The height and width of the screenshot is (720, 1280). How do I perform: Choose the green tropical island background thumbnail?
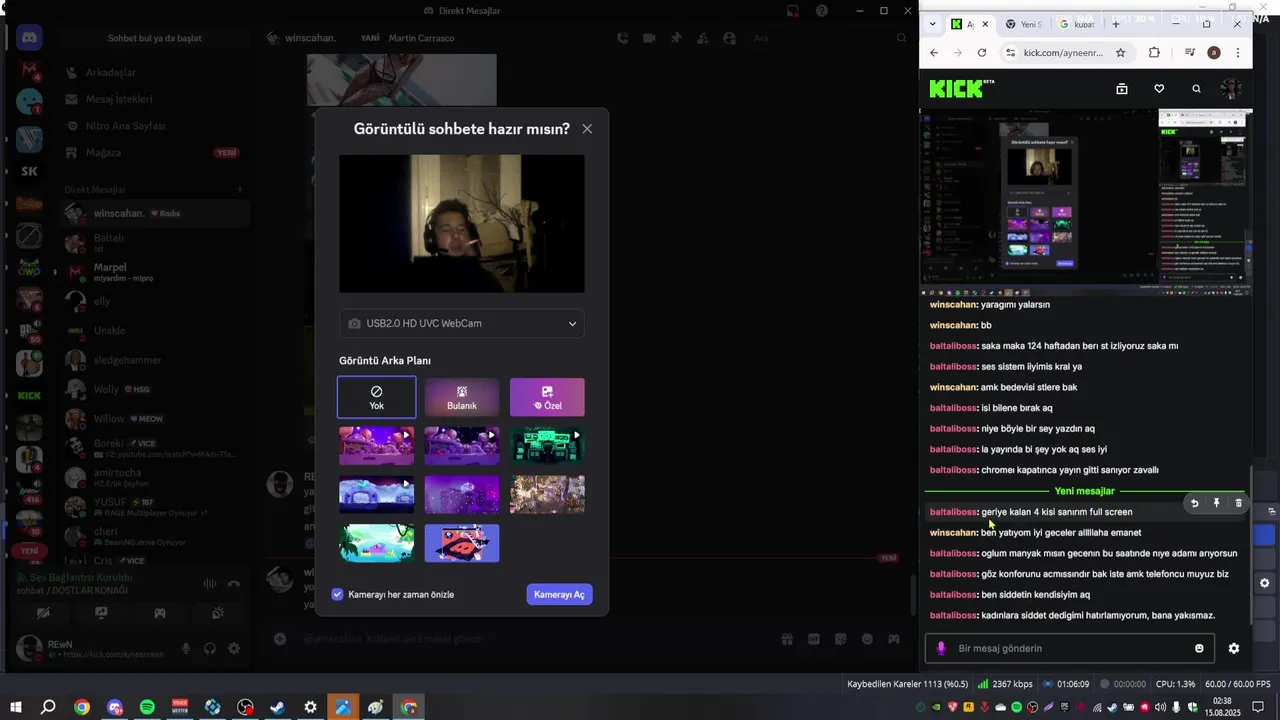pos(377,543)
